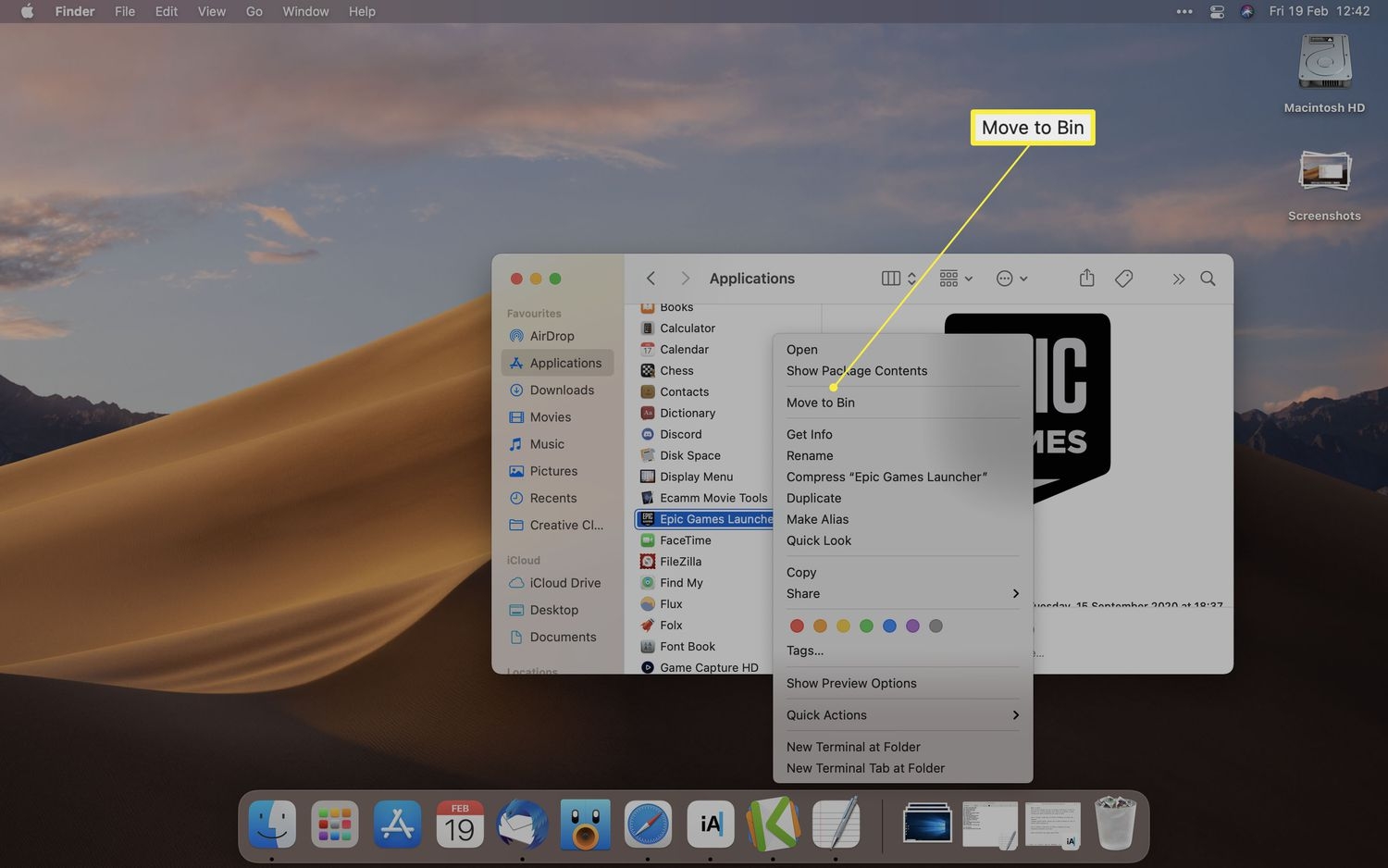Click the Siri icon in menu bar
This screenshot has height=868, width=1388.
1246,11
